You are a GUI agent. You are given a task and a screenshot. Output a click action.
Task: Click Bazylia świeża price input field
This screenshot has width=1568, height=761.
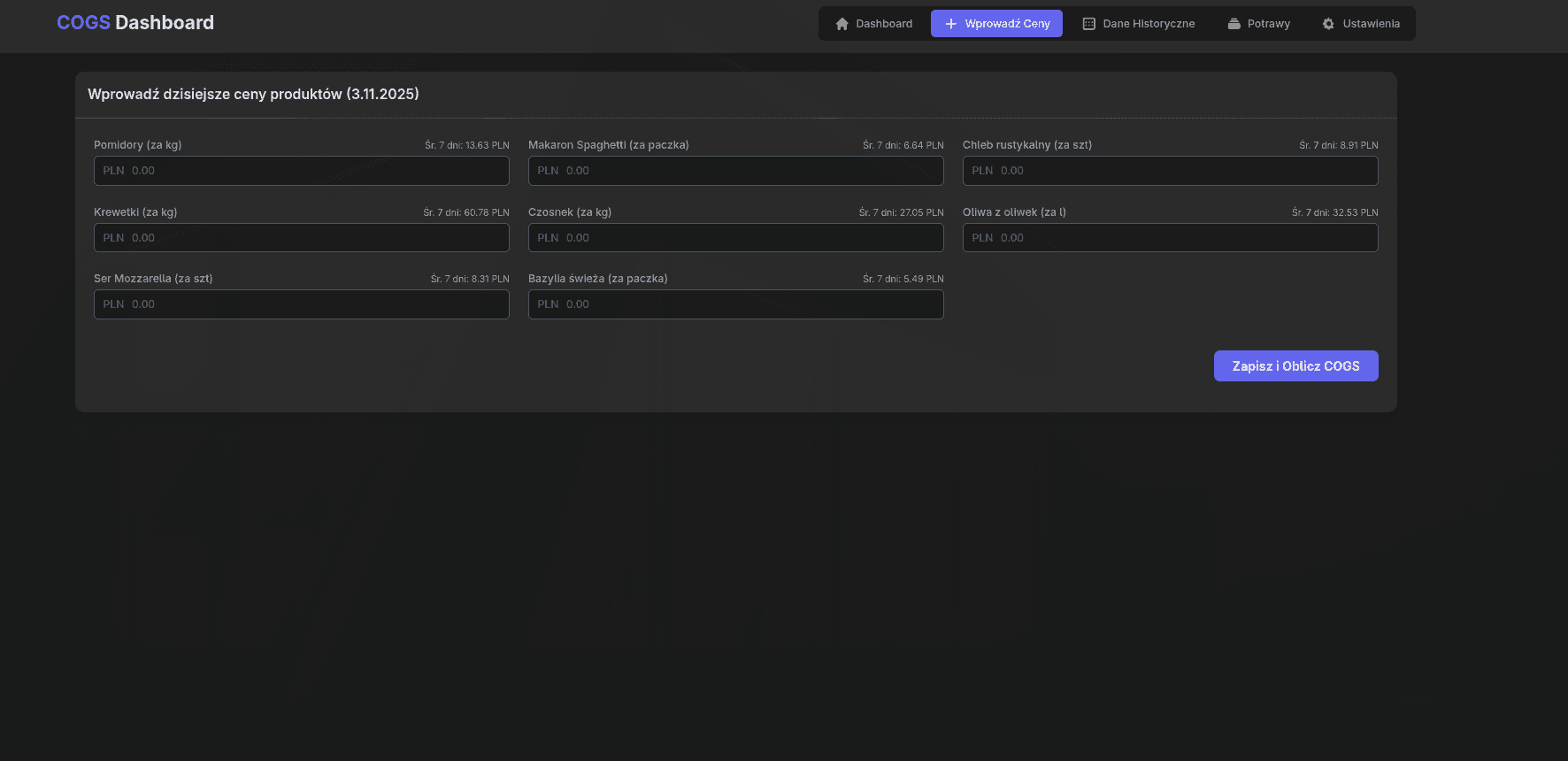(735, 304)
